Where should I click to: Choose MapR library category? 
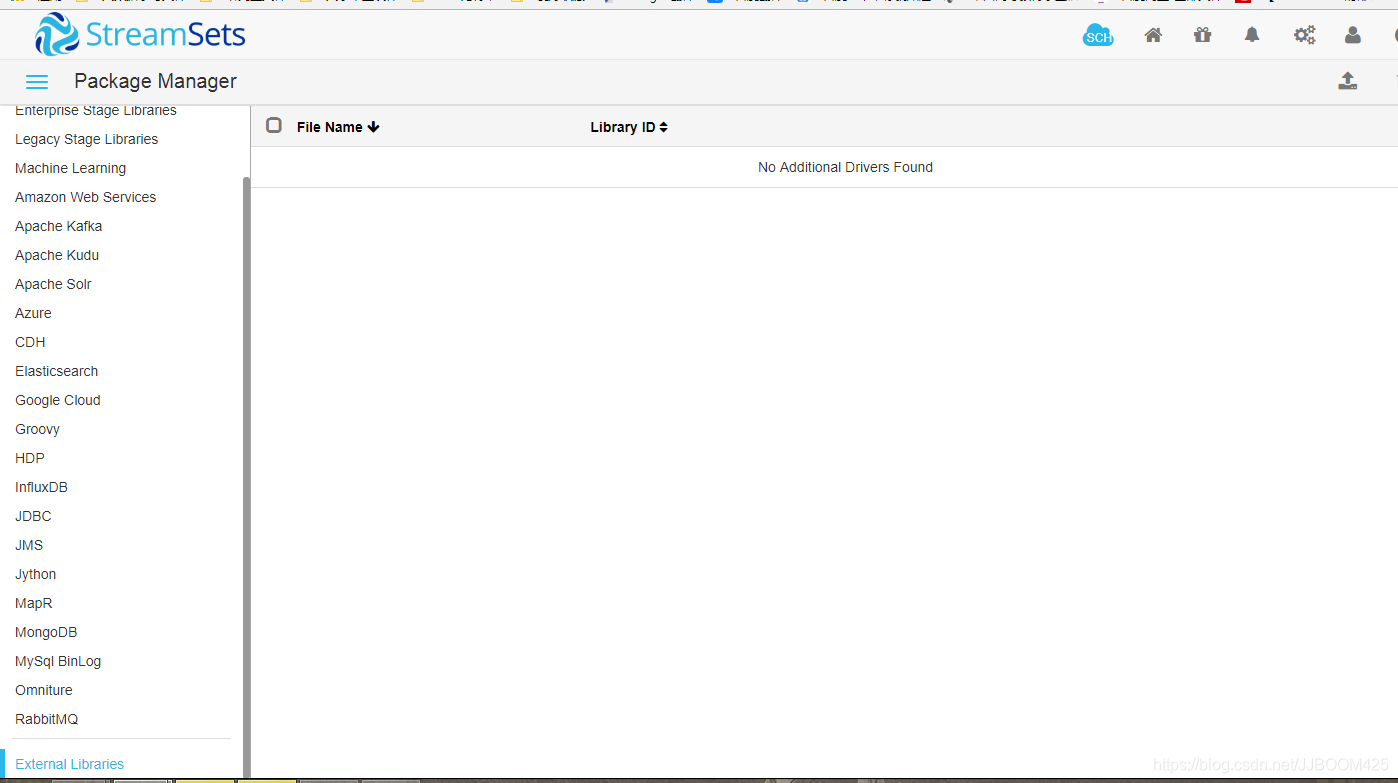coord(34,603)
